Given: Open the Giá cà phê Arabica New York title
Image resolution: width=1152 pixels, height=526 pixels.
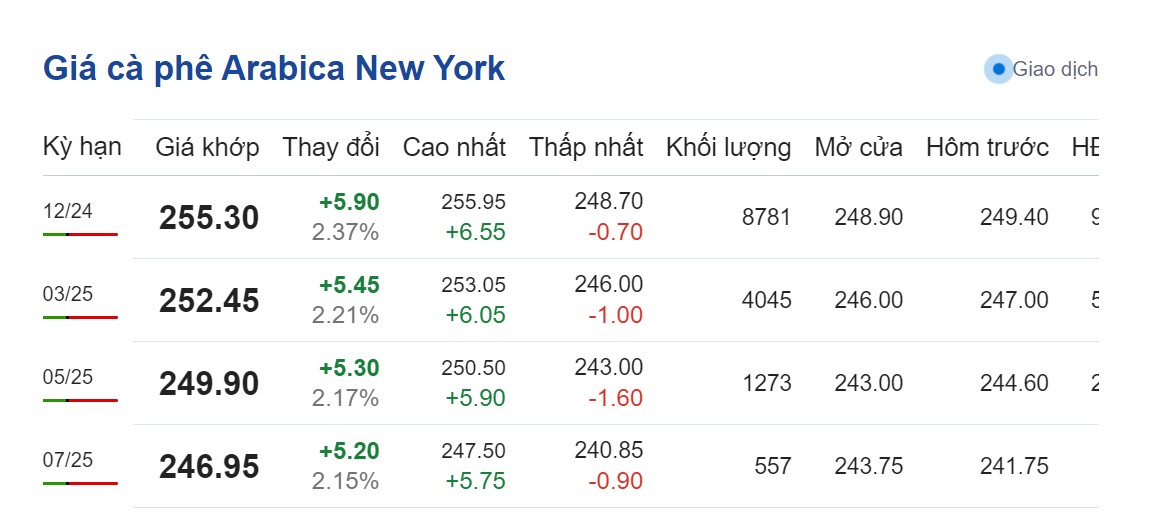Looking at the screenshot, I should coord(274,68).
